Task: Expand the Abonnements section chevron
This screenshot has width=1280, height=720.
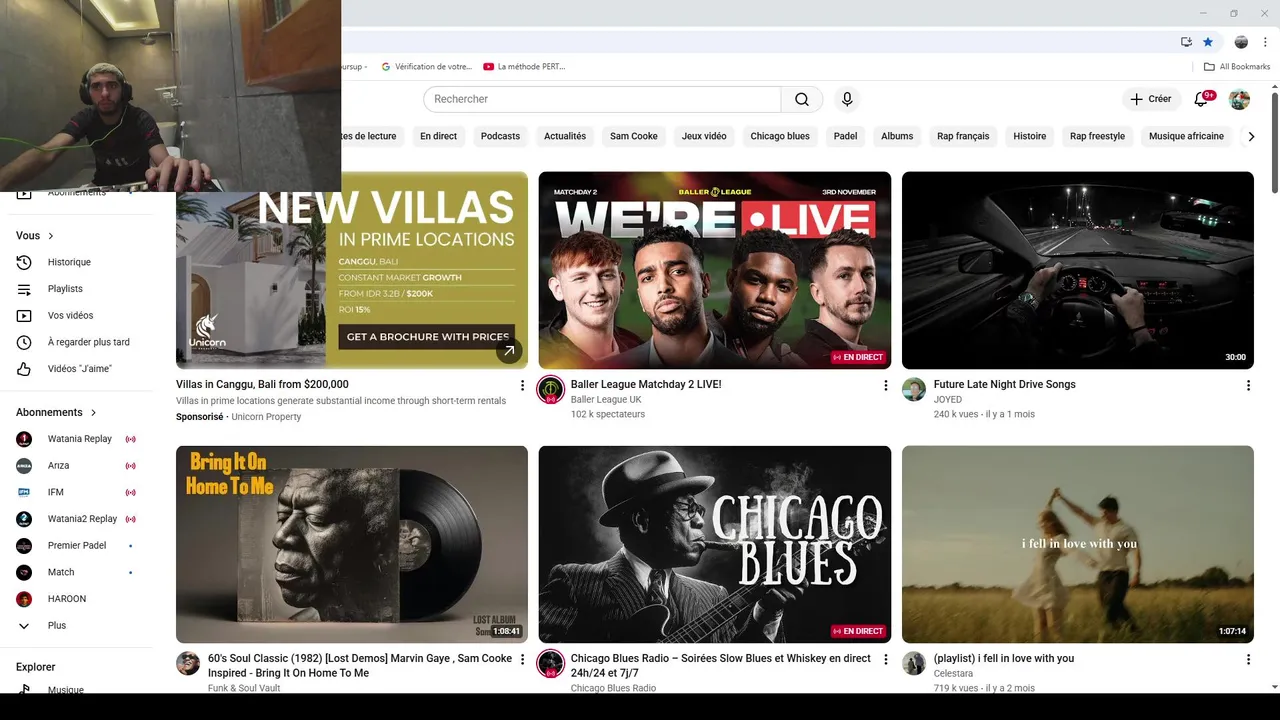Action: pos(94,412)
